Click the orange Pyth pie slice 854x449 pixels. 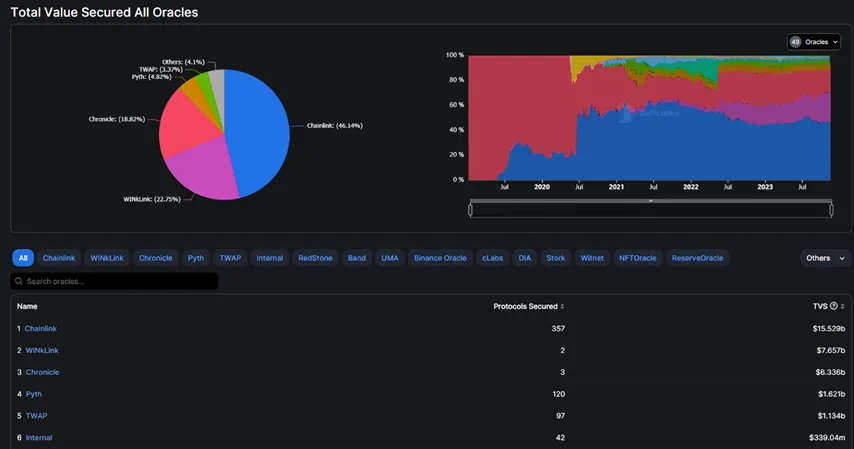(x=196, y=93)
